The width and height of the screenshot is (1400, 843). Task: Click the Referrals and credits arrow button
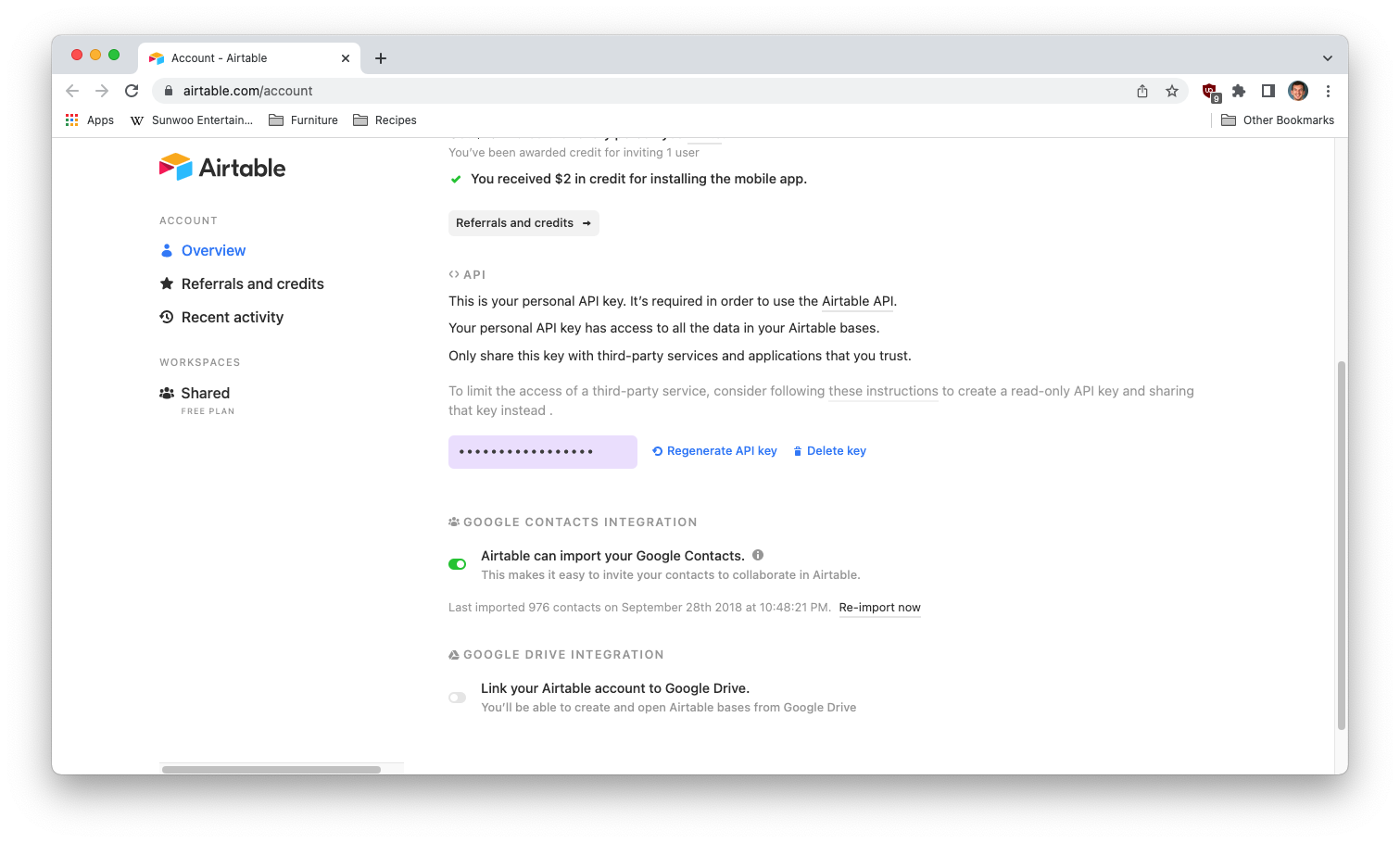click(x=523, y=223)
